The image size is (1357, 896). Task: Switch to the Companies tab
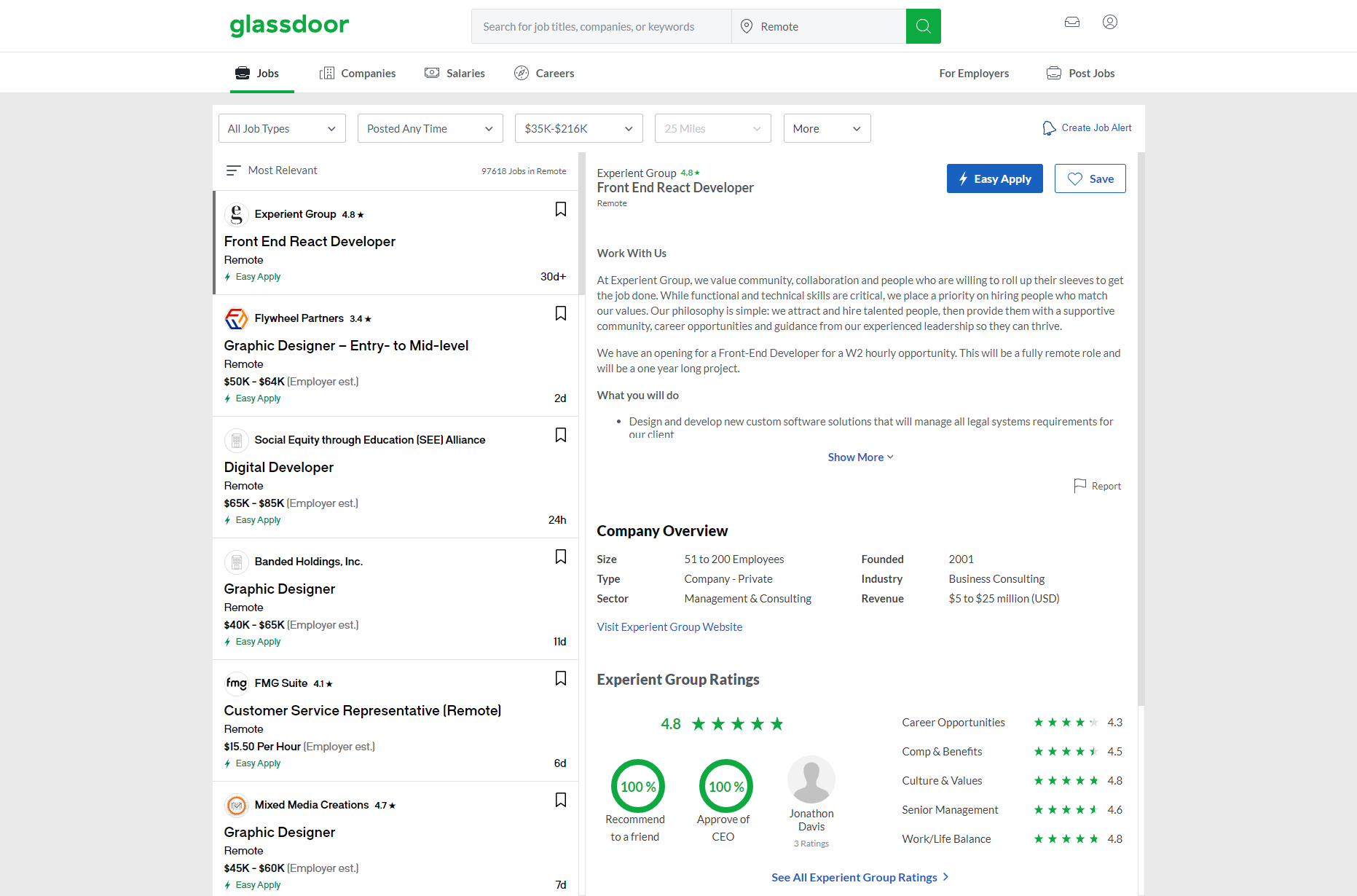tap(358, 73)
